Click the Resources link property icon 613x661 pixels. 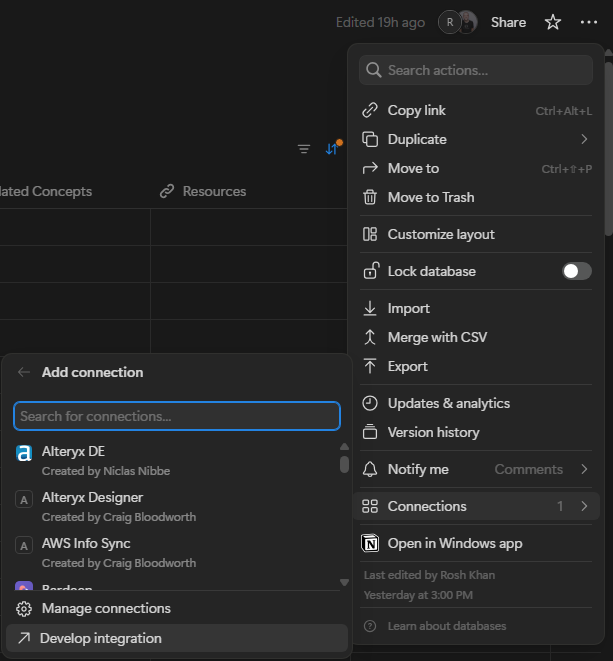pyautogui.click(x=167, y=191)
